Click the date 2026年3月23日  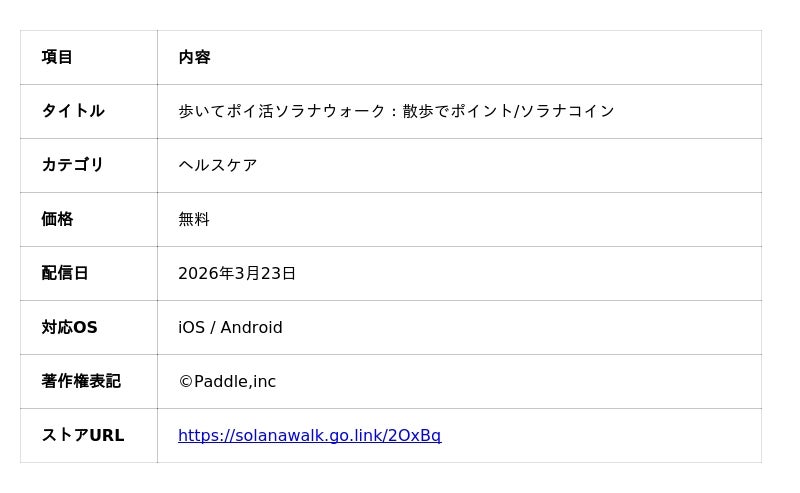click(x=237, y=274)
